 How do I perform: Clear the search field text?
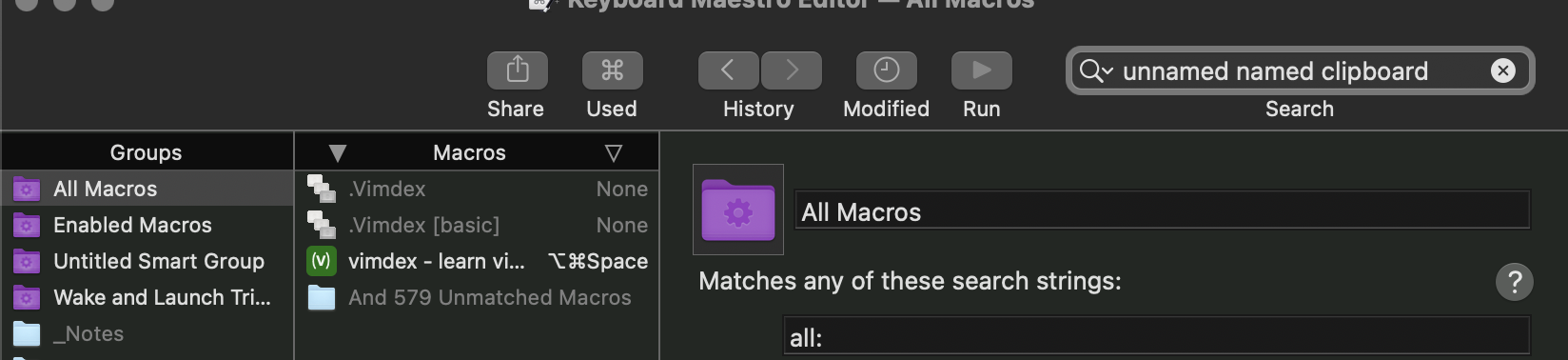(x=1502, y=70)
